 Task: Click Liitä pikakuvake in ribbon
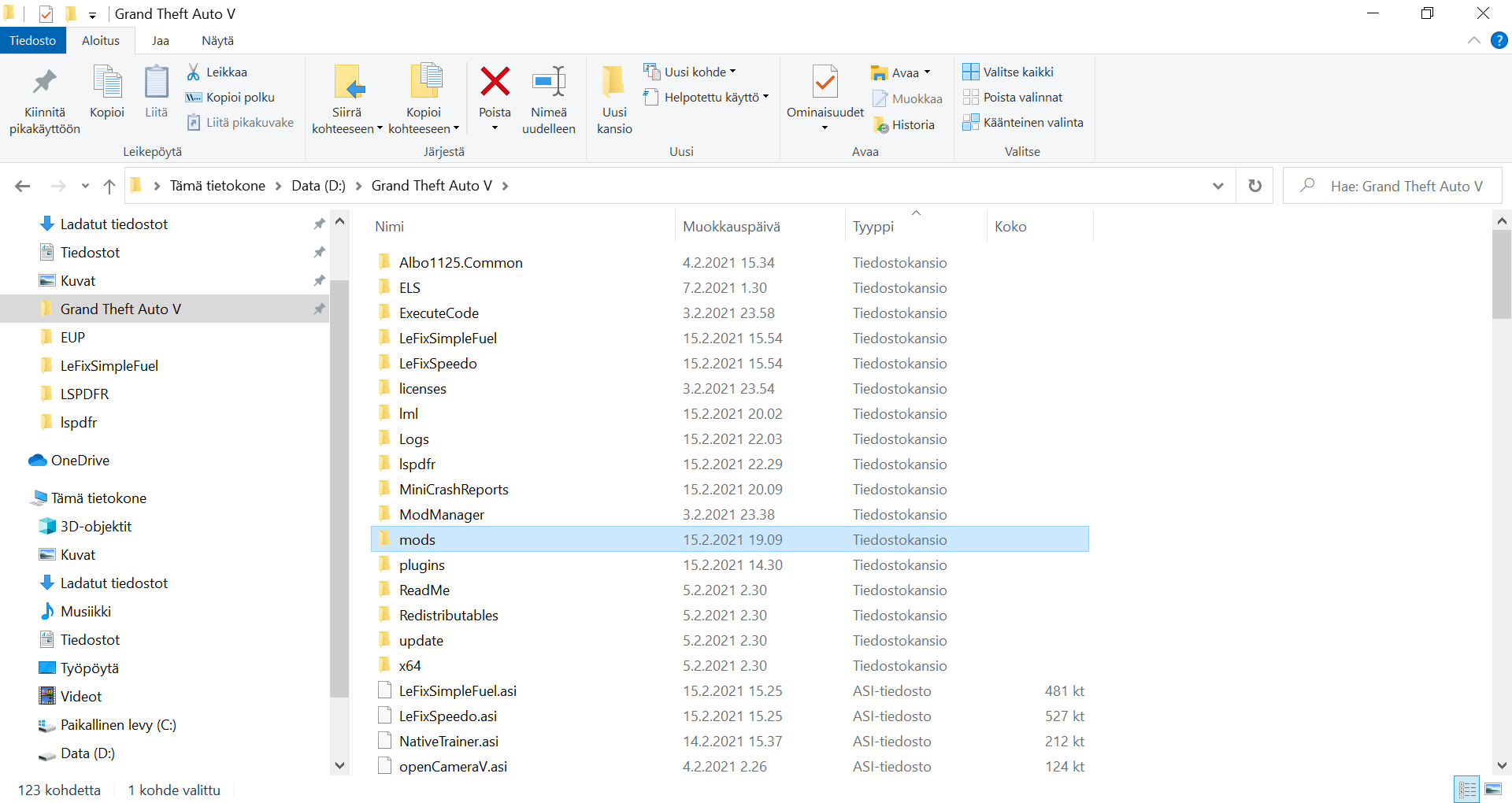240,122
